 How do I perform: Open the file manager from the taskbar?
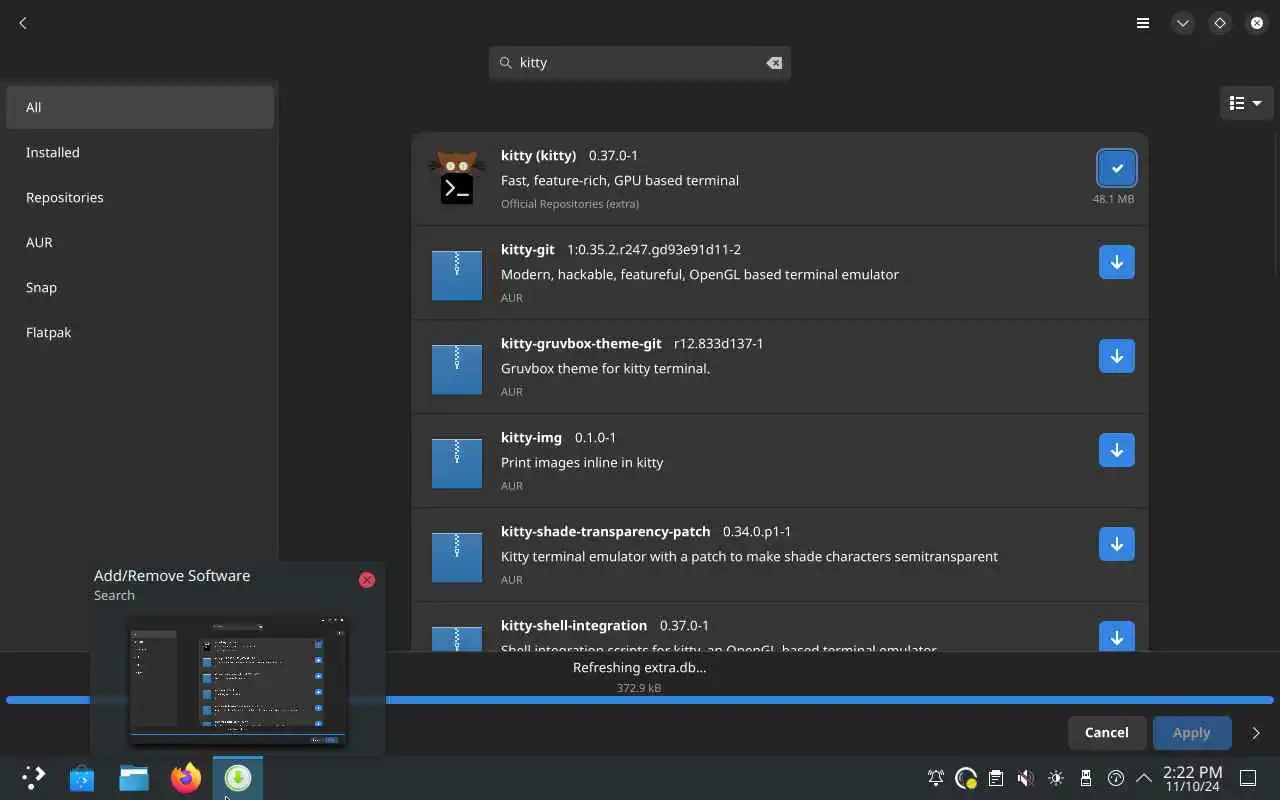(x=134, y=777)
